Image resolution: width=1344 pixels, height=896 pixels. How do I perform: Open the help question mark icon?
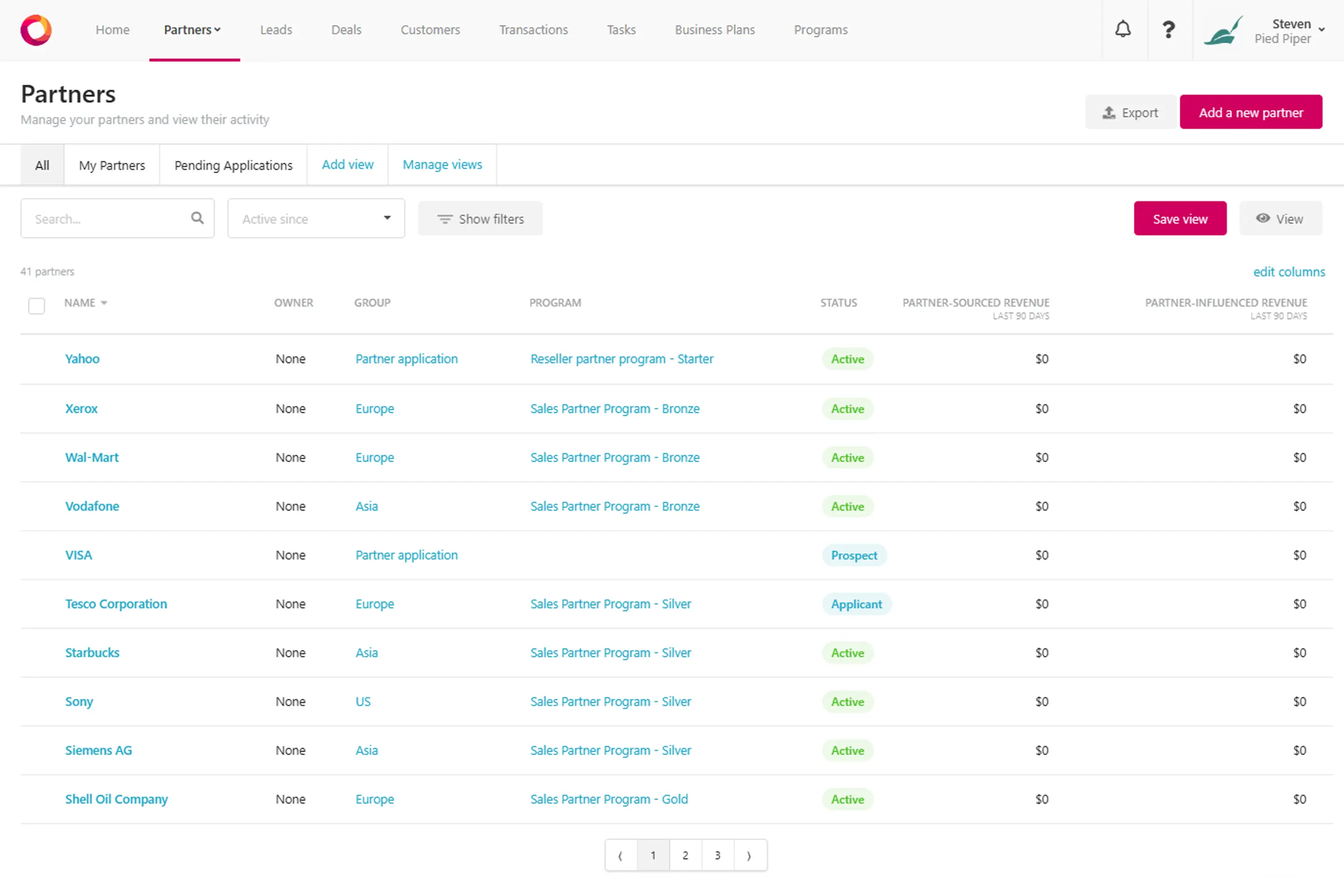[x=1169, y=29]
